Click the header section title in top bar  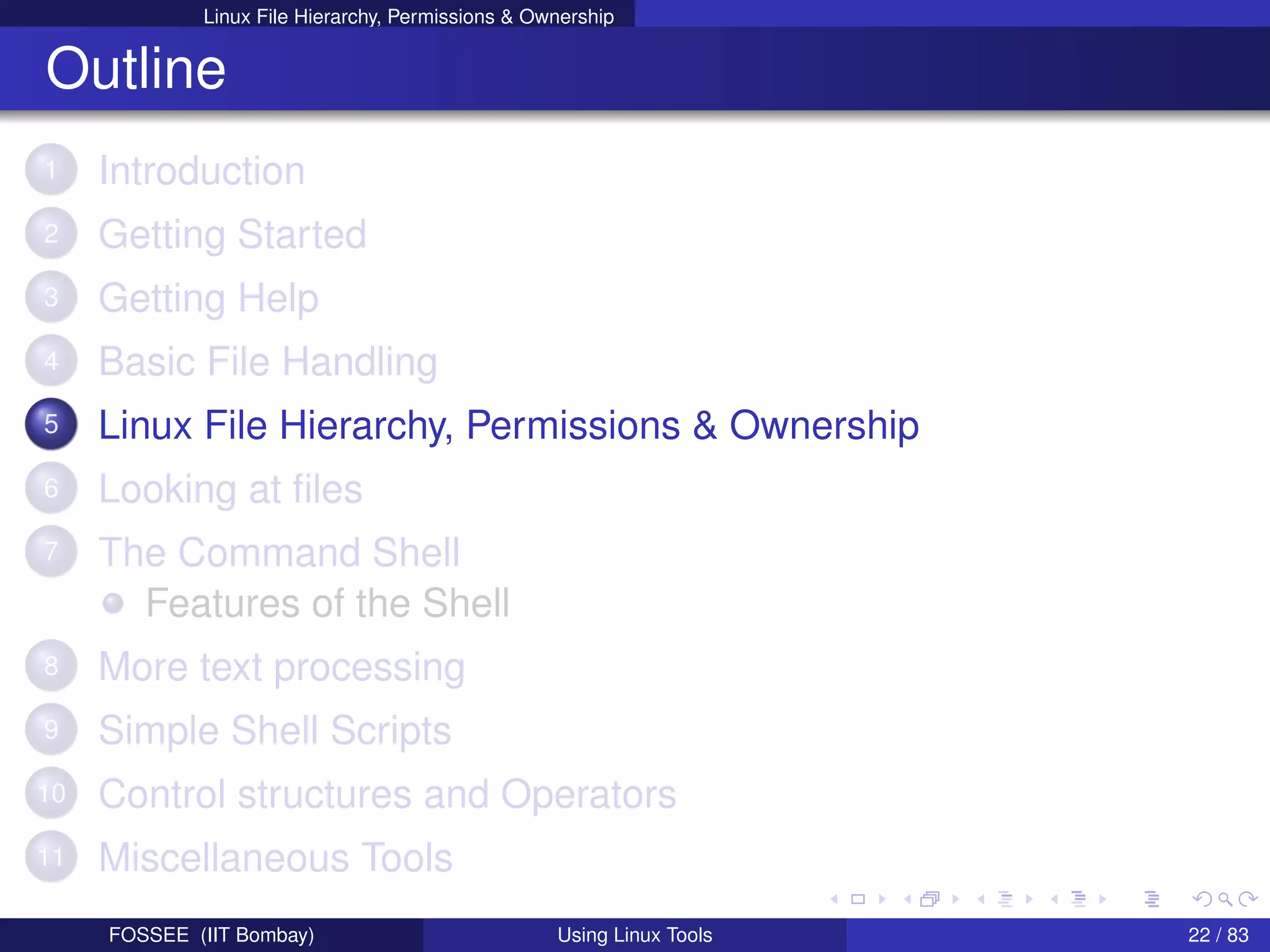tap(409, 17)
